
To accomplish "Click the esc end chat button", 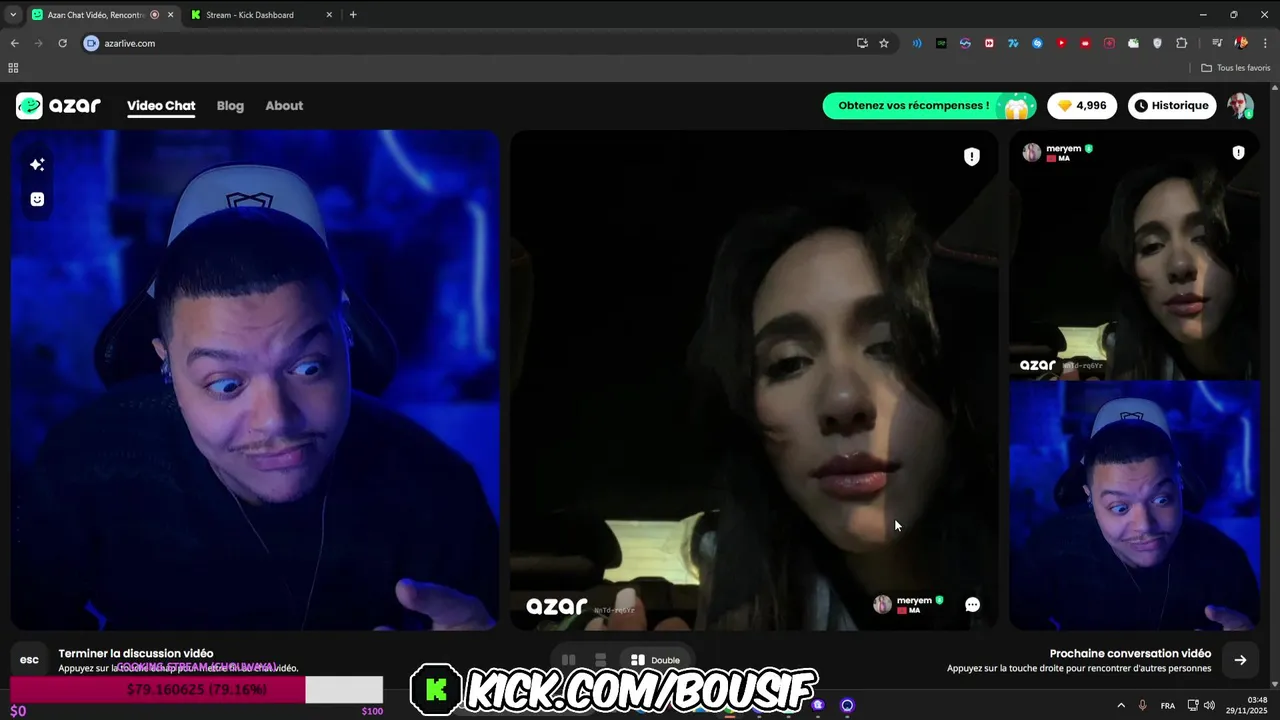I will coord(30,660).
